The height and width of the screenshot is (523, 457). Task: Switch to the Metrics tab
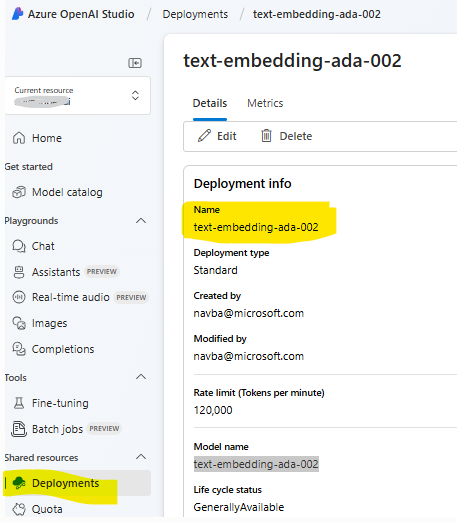click(265, 103)
